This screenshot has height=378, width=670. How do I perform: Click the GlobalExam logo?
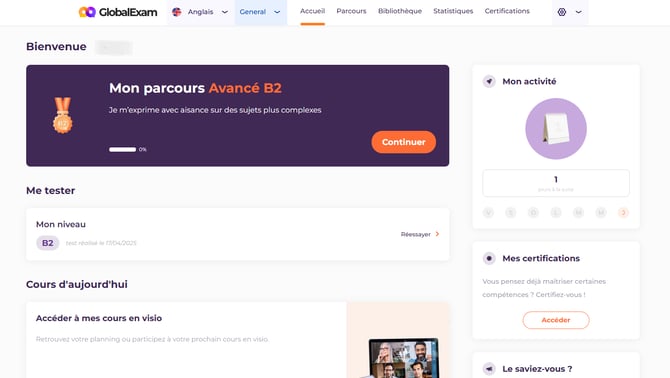click(118, 12)
